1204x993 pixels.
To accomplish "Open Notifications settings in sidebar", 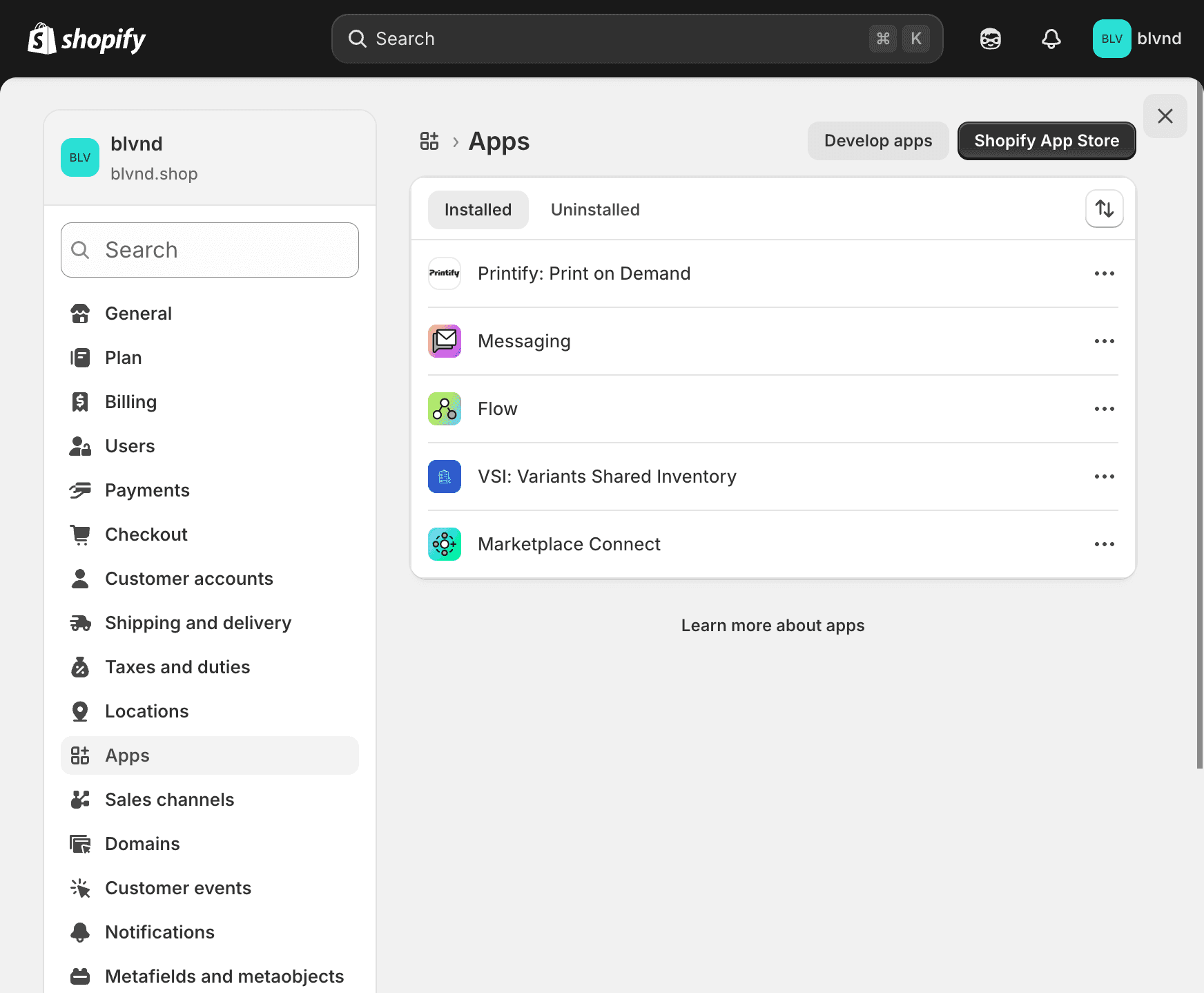I will point(210,932).
